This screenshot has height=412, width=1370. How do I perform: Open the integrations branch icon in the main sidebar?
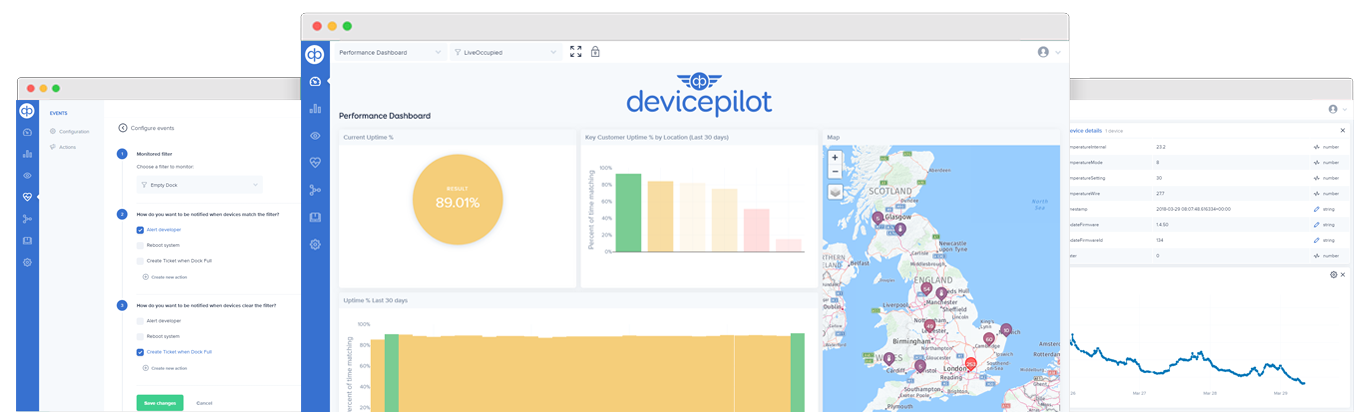[315, 190]
